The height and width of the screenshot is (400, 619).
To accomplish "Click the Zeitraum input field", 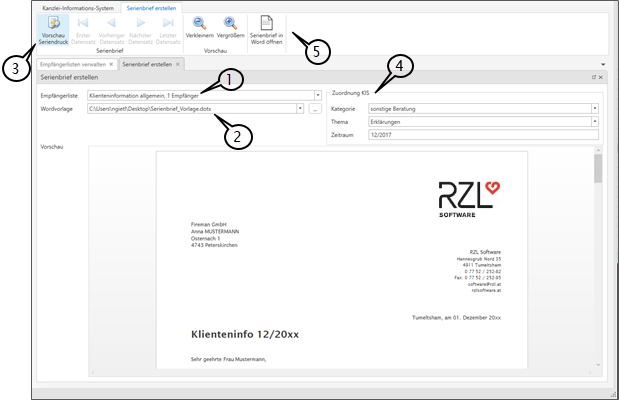I will click(480, 134).
